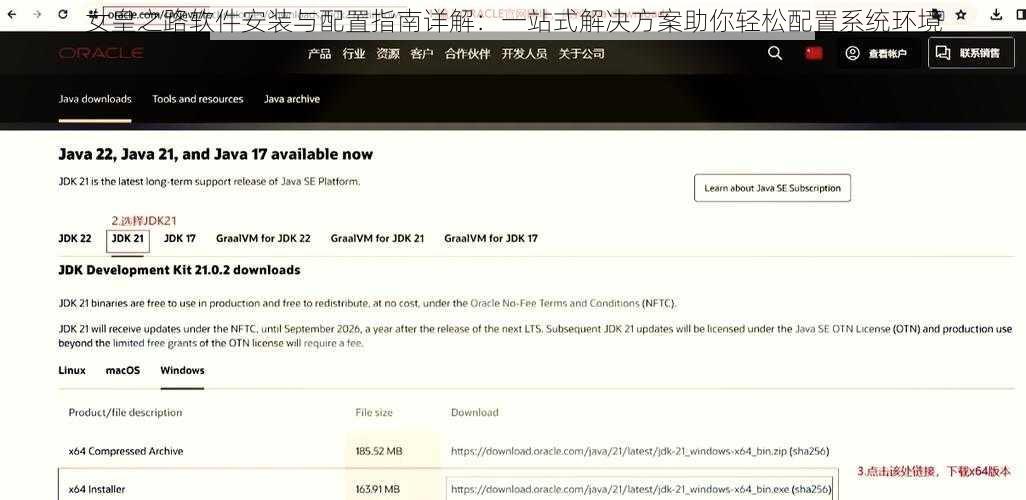
Task: Open the 资源 menu
Action: click(x=387, y=54)
